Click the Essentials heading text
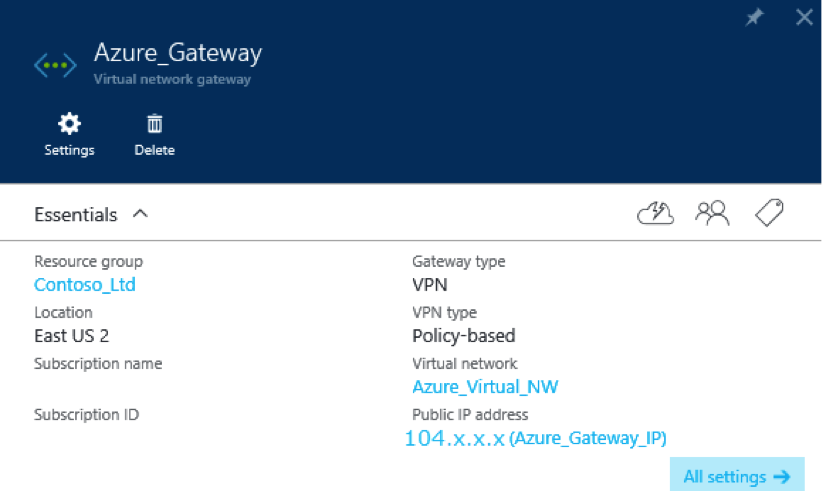 pos(75,215)
